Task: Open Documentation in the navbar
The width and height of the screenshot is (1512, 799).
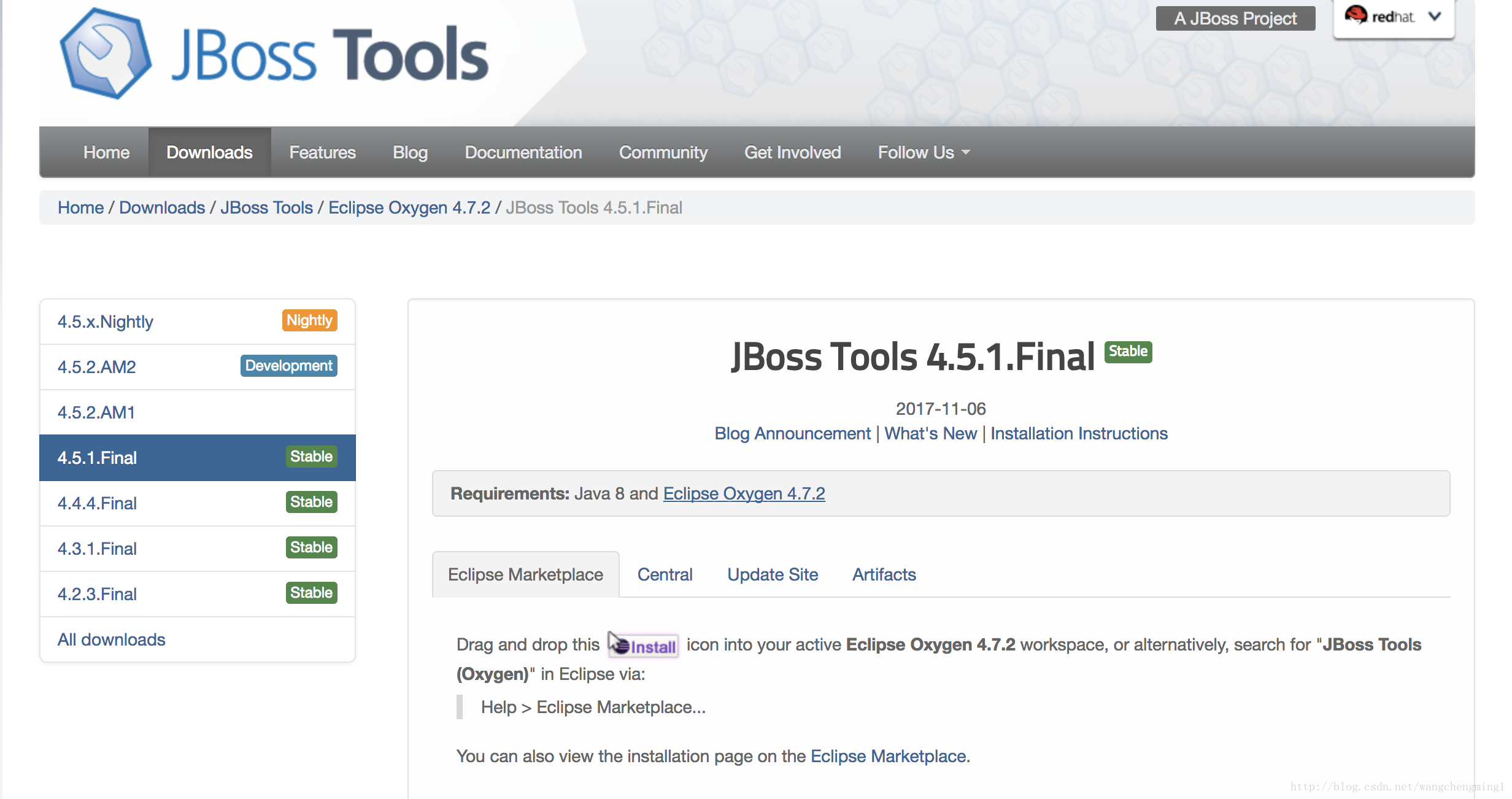Action: click(523, 152)
